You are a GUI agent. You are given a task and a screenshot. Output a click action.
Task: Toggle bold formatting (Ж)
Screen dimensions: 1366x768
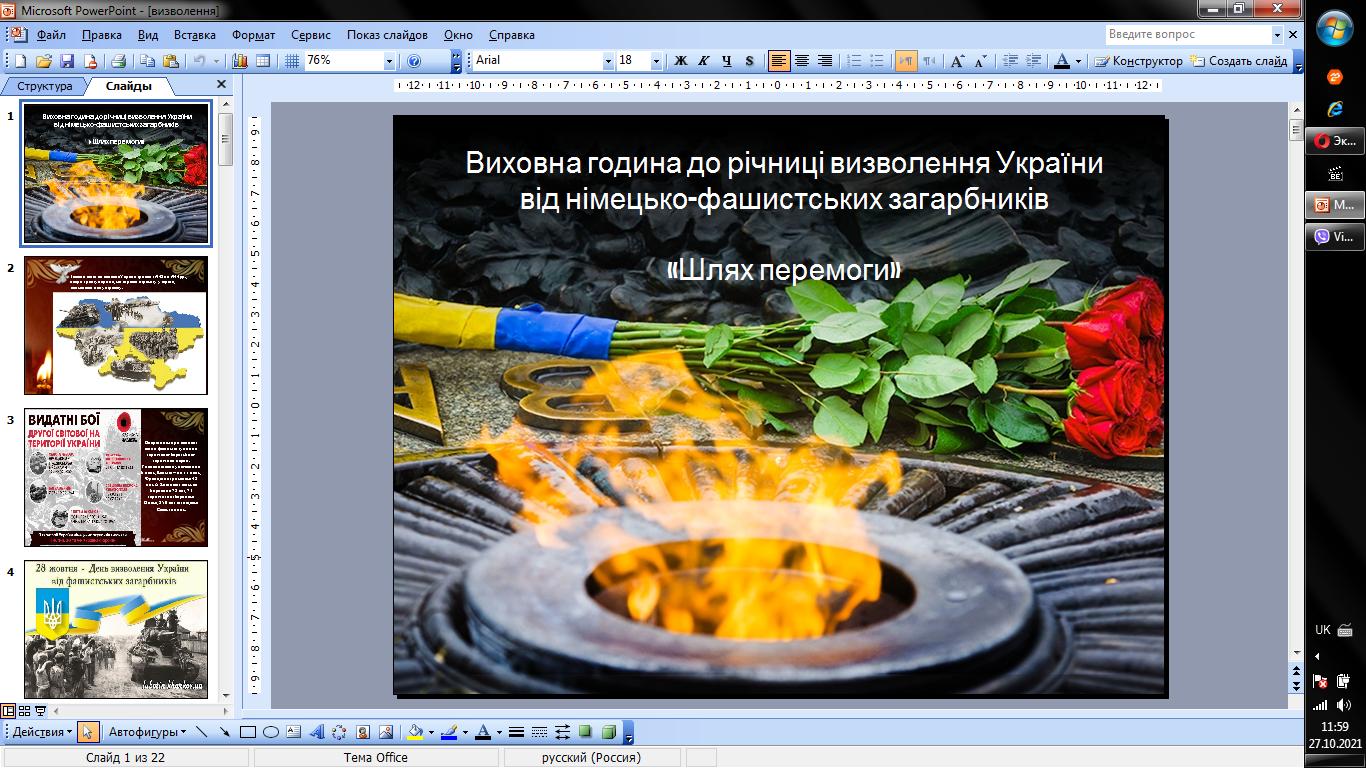pyautogui.click(x=681, y=61)
